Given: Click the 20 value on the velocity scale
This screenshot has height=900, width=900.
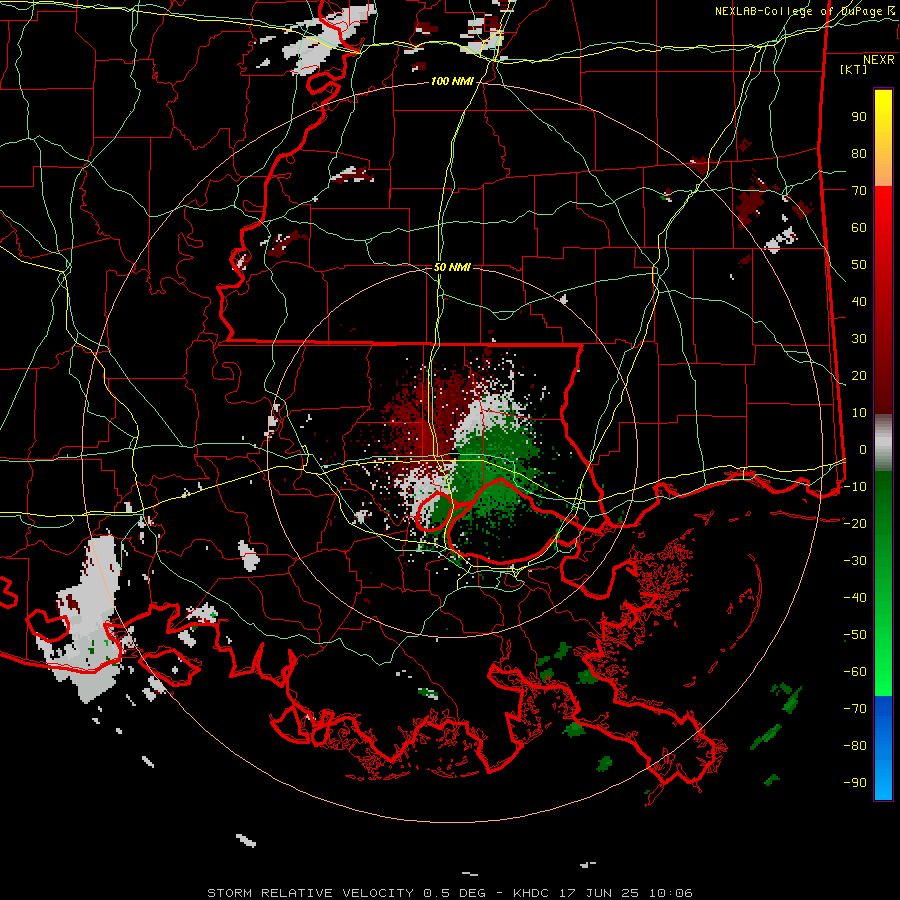Looking at the screenshot, I should coord(859,376).
